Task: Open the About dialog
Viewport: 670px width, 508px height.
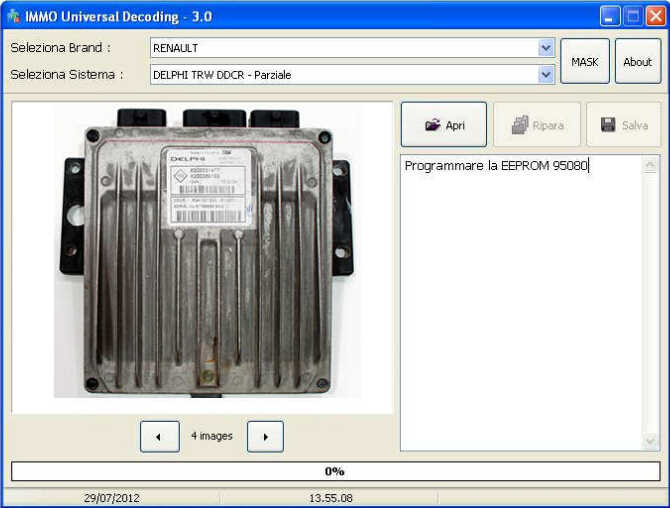Action: coord(638,61)
